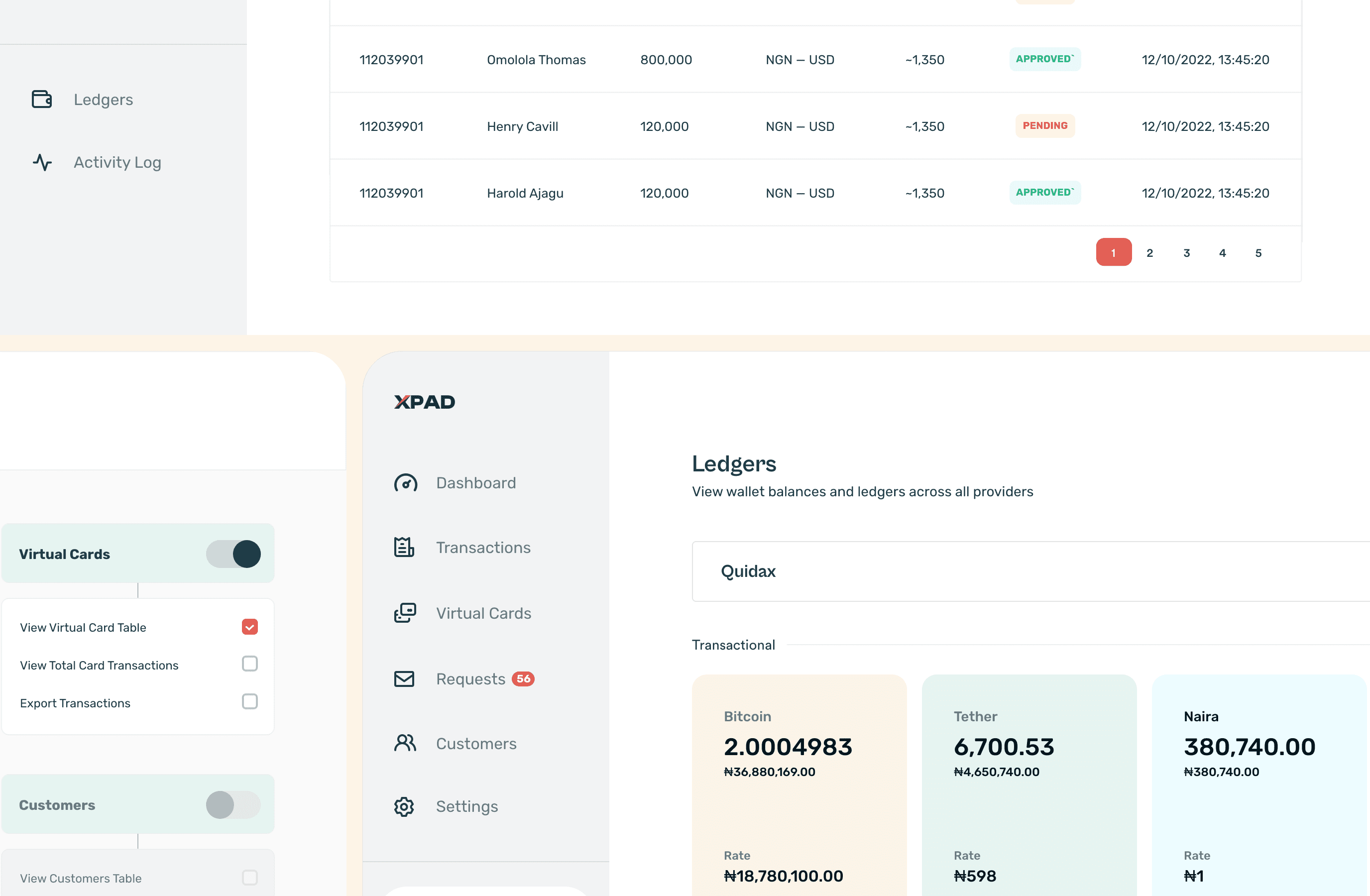Click the Settings gear icon
1370x896 pixels.
pyautogui.click(x=404, y=806)
